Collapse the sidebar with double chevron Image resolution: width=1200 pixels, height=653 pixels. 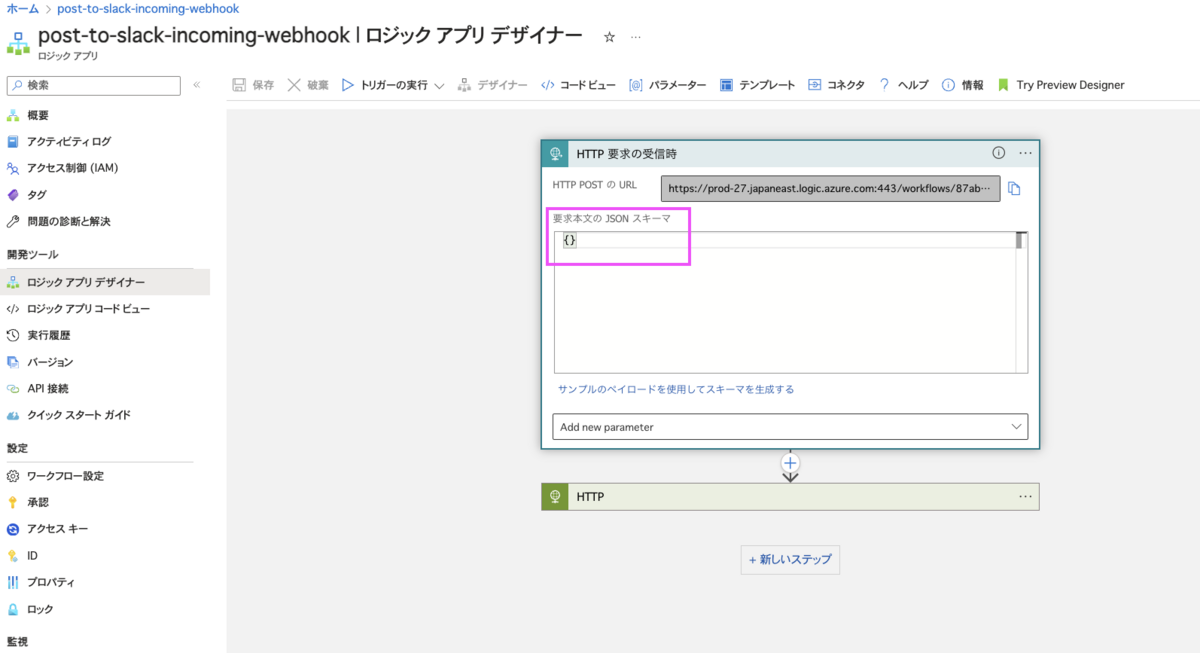pyautogui.click(x=197, y=85)
